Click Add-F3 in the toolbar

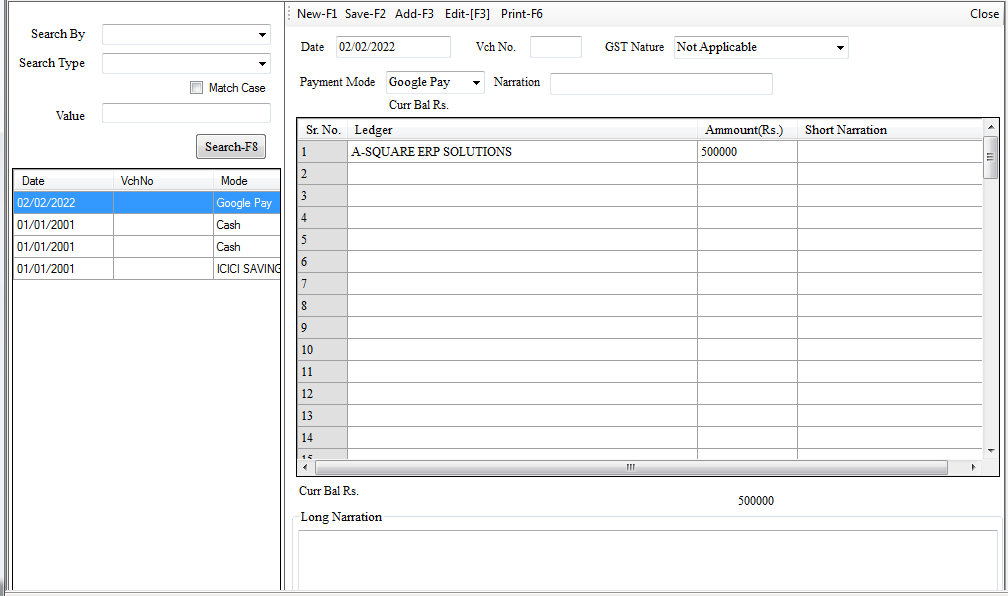point(414,14)
